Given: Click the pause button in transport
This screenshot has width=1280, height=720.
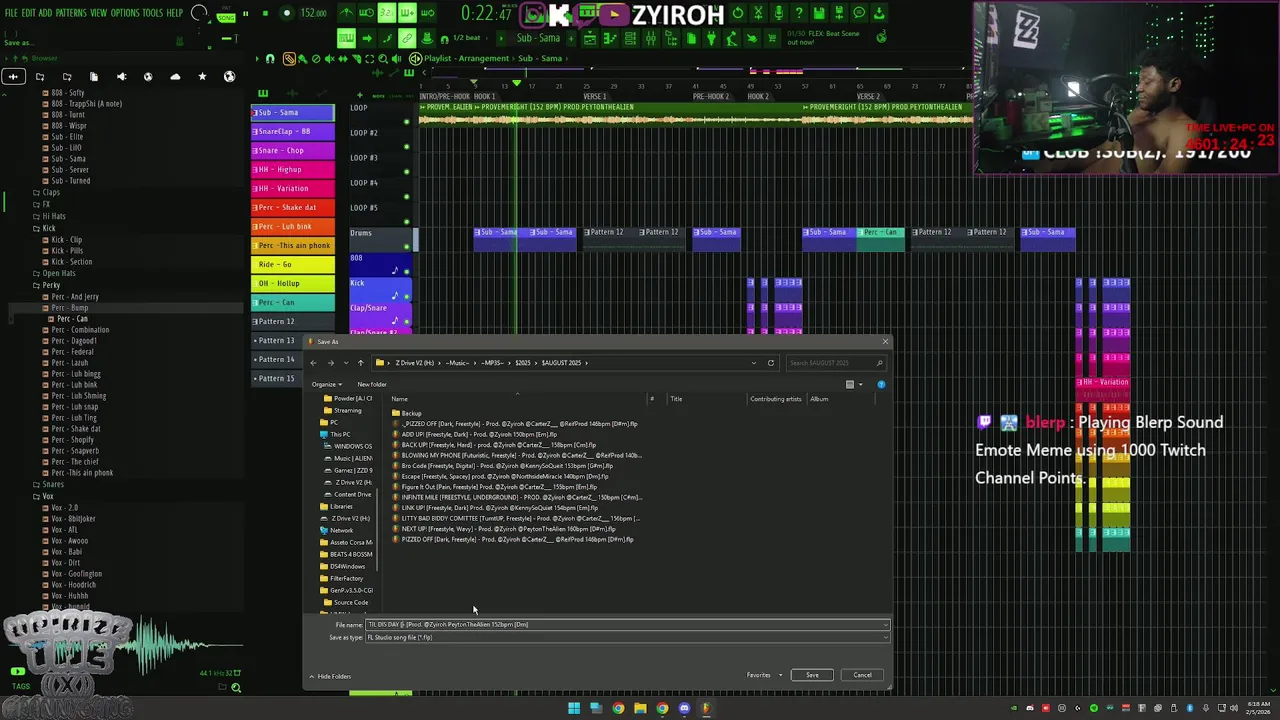Looking at the screenshot, I should 246,14.
